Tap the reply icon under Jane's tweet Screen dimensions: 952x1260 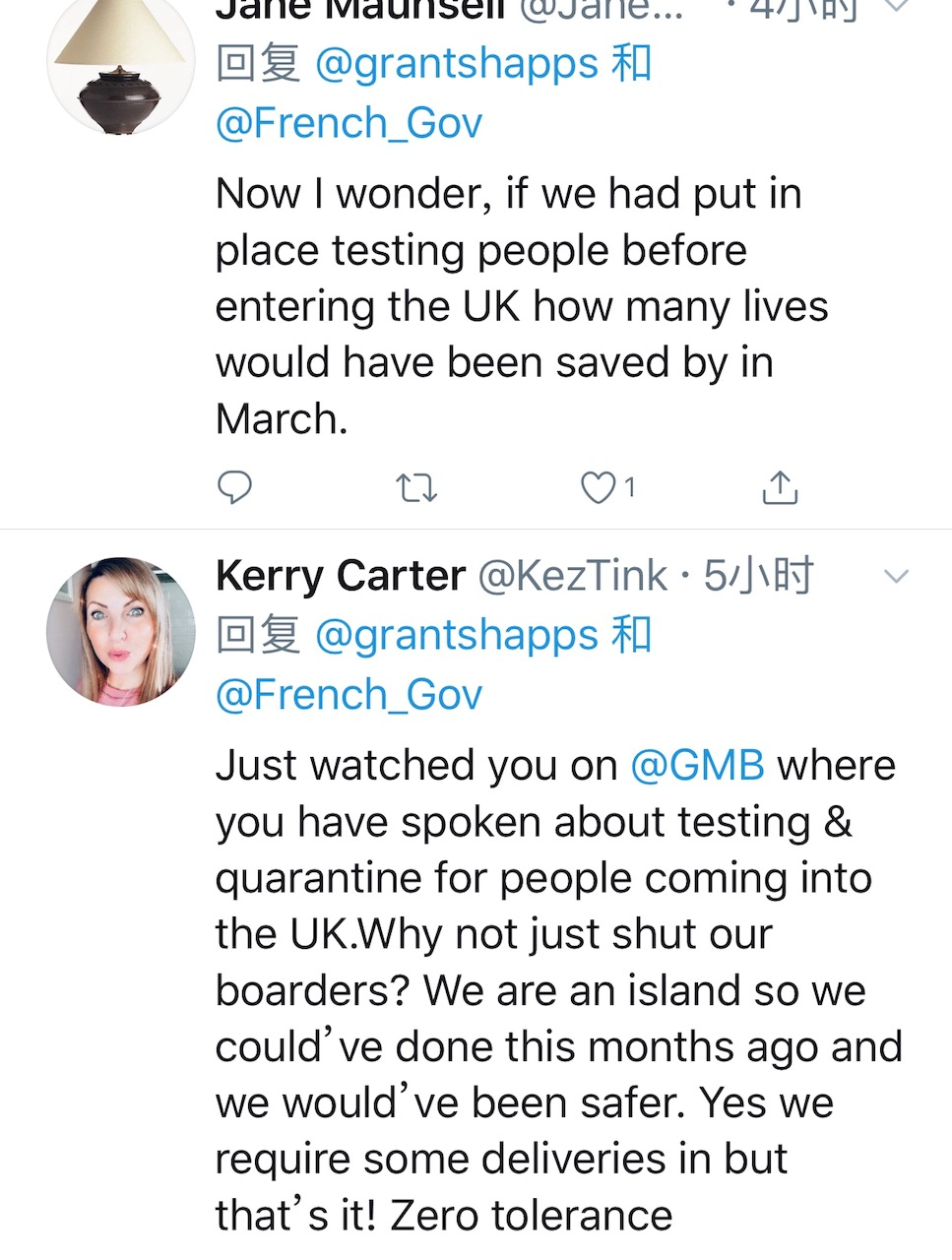[x=234, y=487]
